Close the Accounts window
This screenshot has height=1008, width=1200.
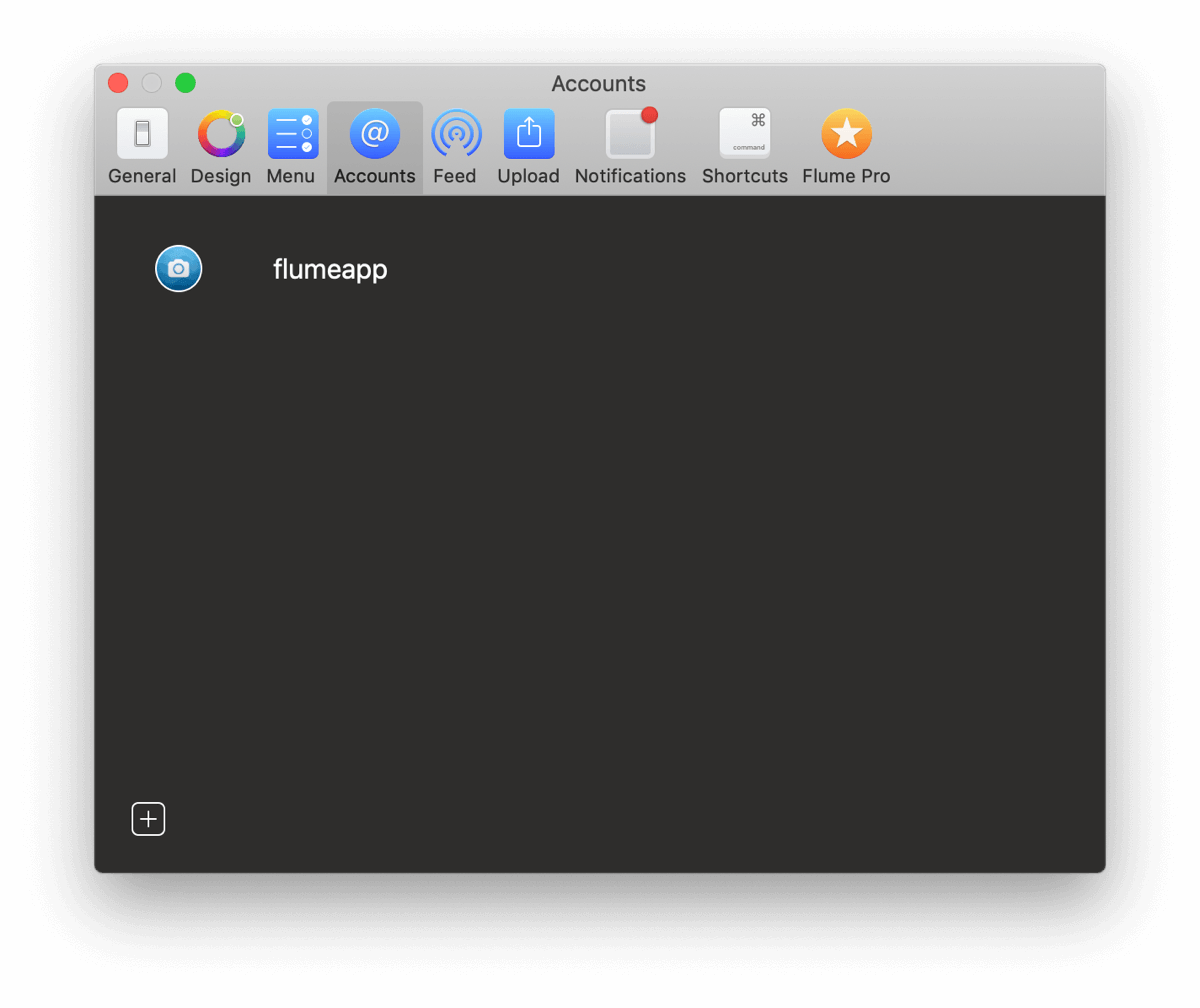pos(118,83)
